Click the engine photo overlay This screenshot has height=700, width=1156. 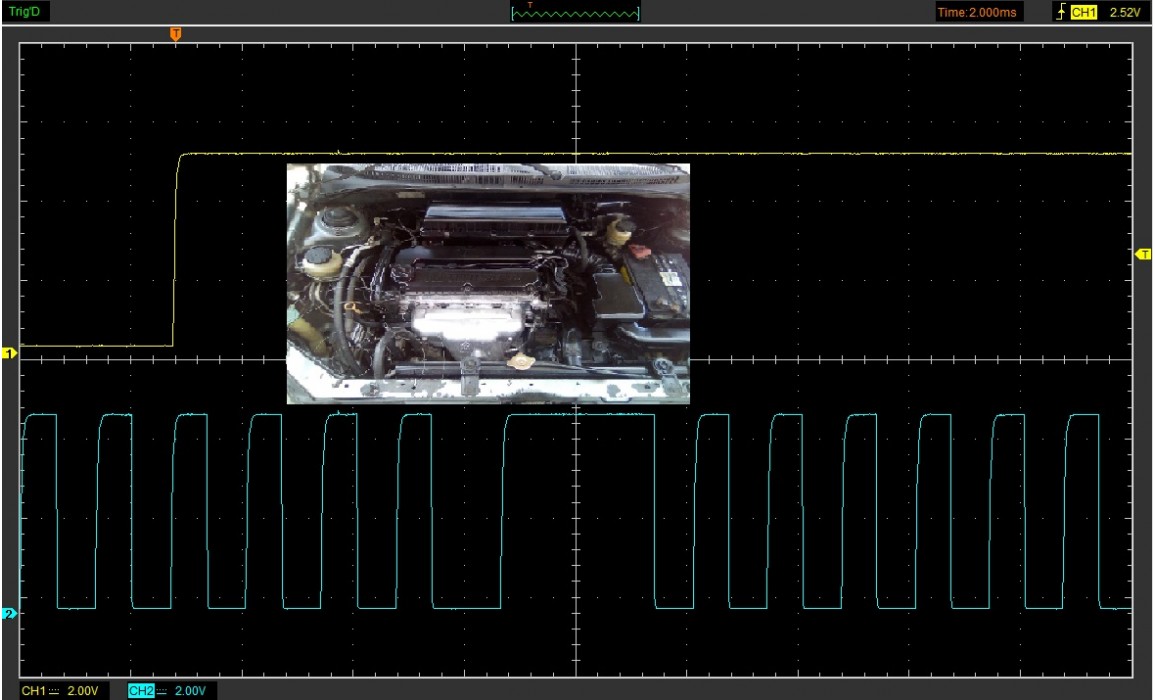(487, 283)
